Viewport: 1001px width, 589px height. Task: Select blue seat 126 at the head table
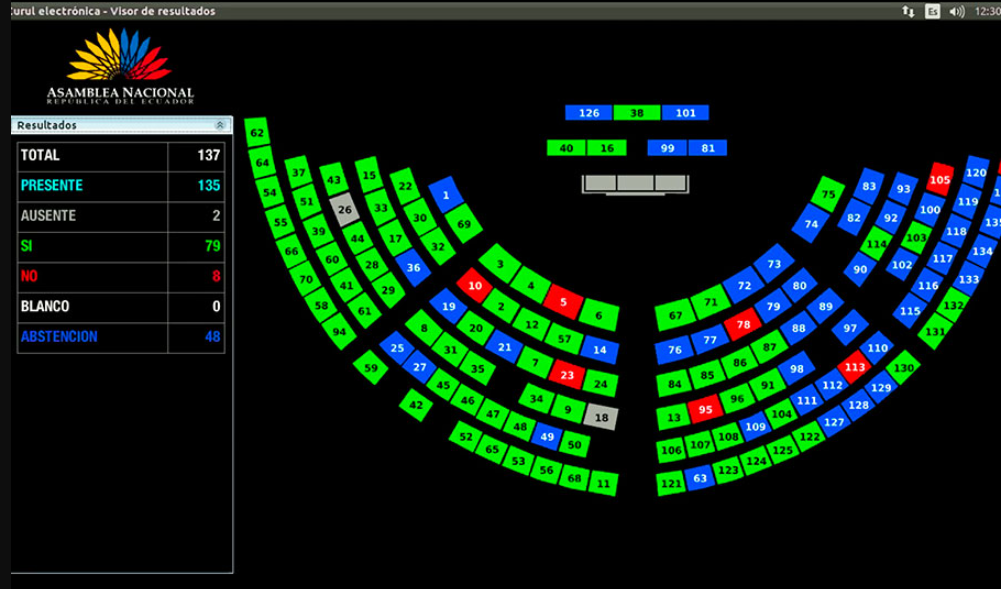(589, 113)
